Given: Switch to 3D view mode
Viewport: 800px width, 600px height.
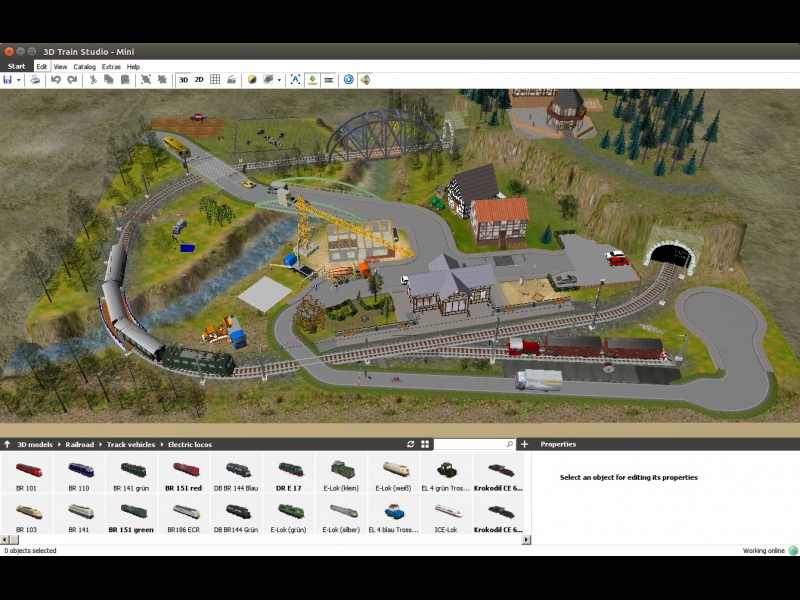Looking at the screenshot, I should (x=183, y=79).
